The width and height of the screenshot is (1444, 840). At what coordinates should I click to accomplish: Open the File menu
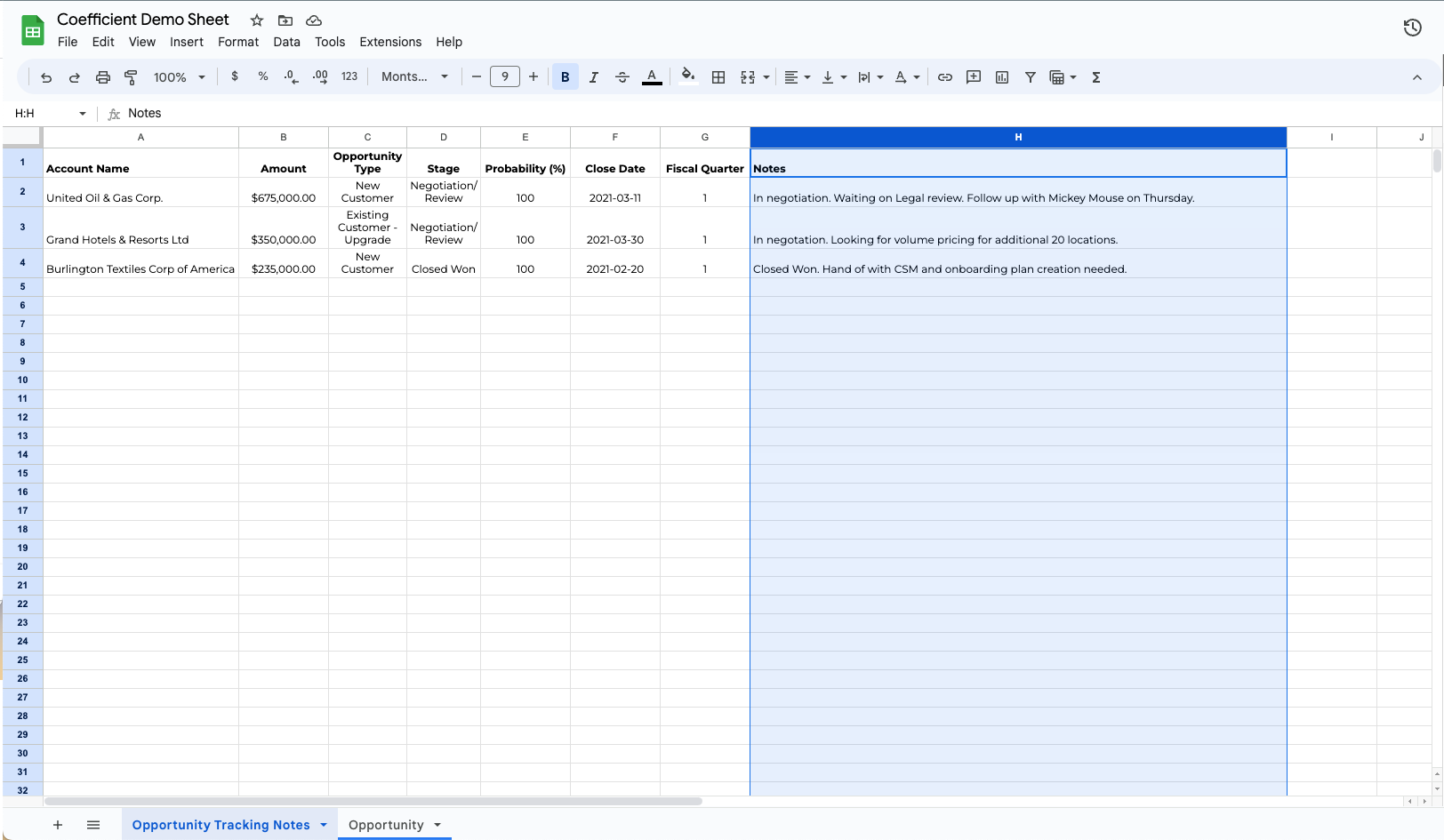[68, 42]
